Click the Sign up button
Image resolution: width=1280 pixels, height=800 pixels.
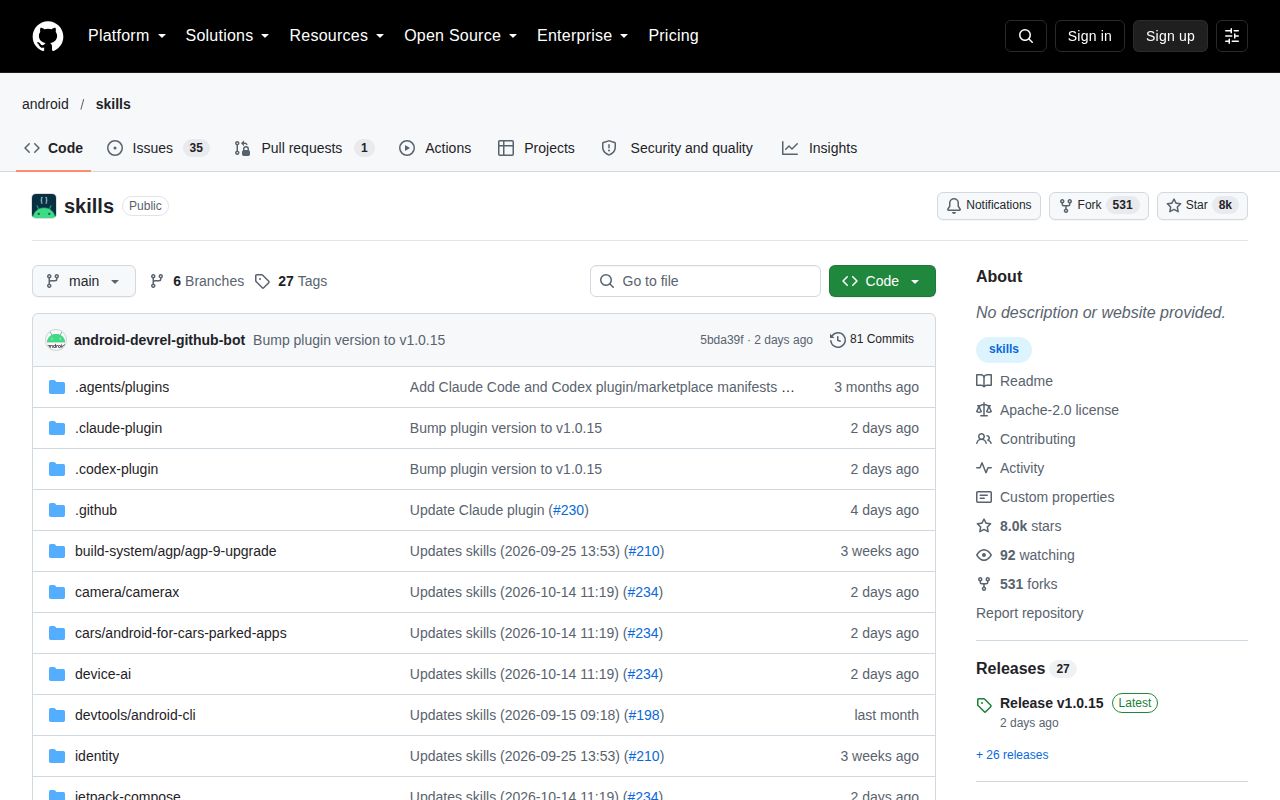click(x=1170, y=36)
